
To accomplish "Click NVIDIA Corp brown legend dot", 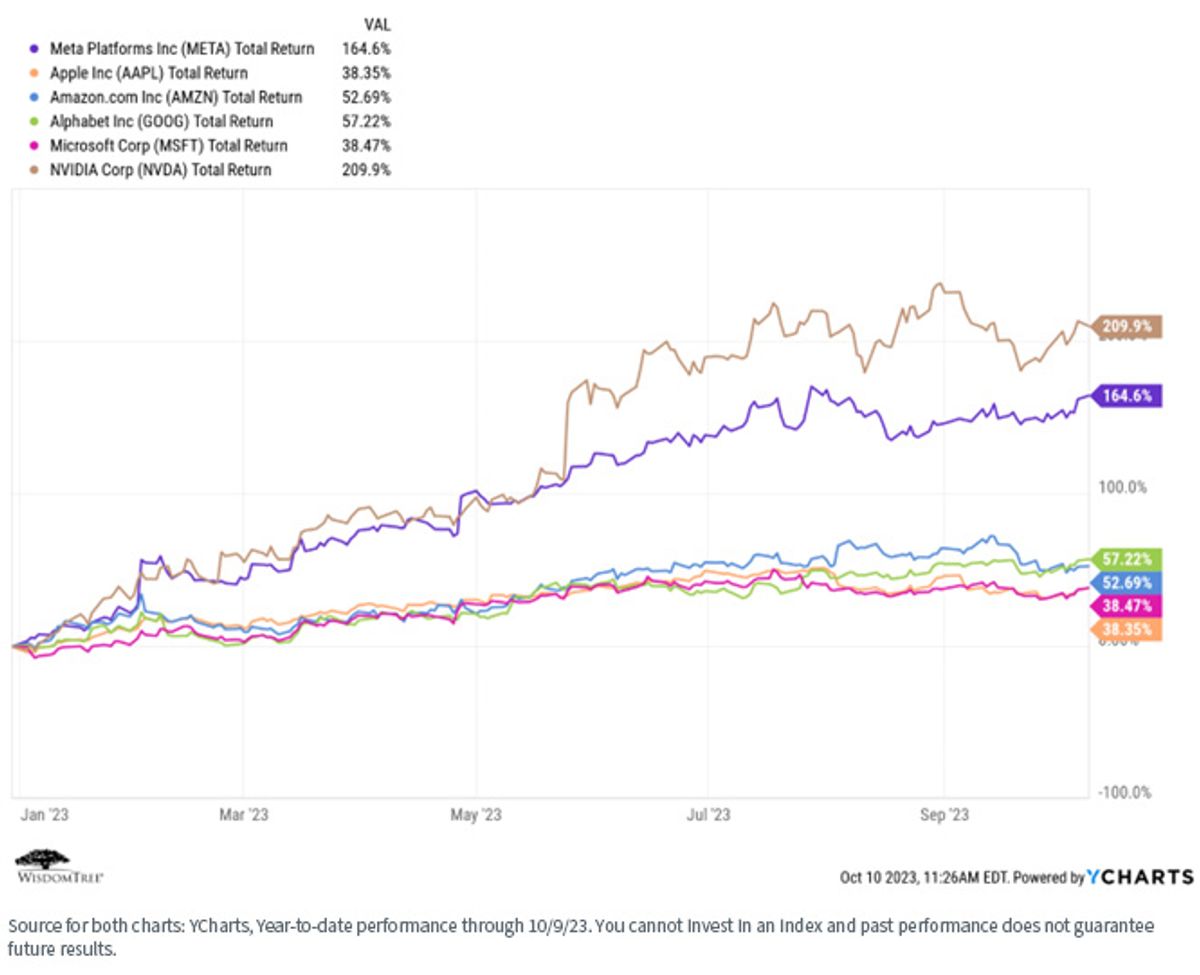I will 35,170.
